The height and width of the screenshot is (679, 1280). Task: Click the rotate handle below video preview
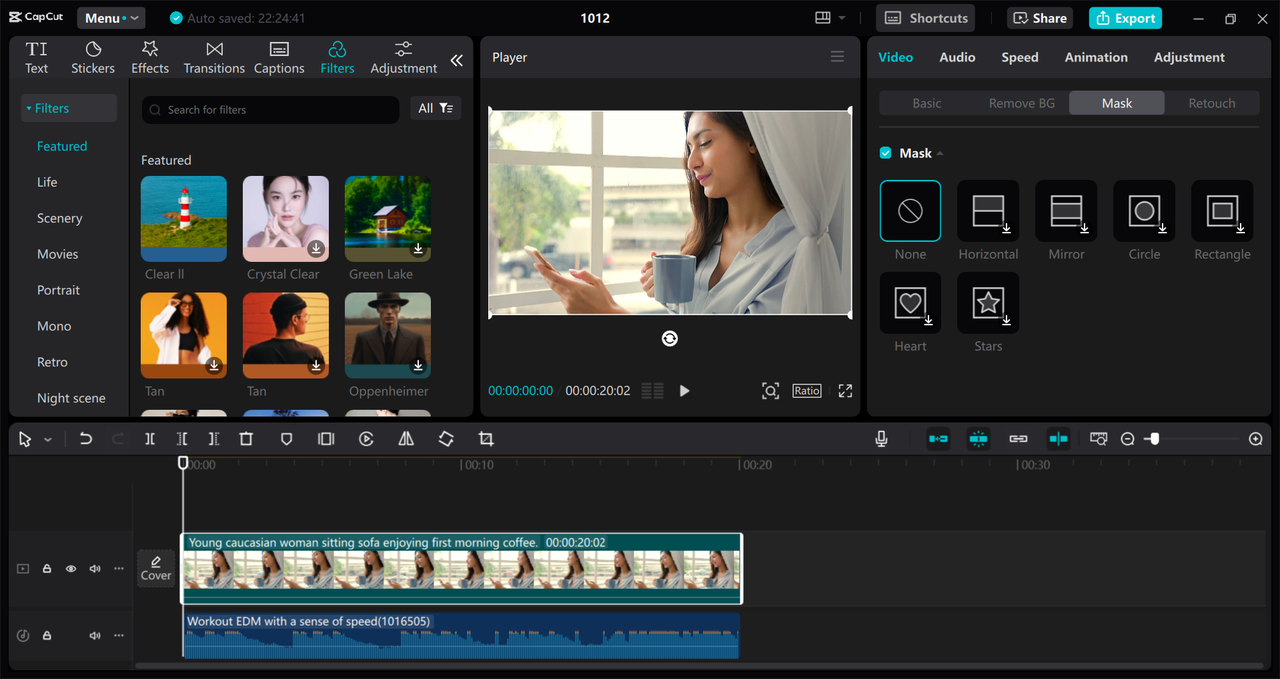click(x=670, y=339)
